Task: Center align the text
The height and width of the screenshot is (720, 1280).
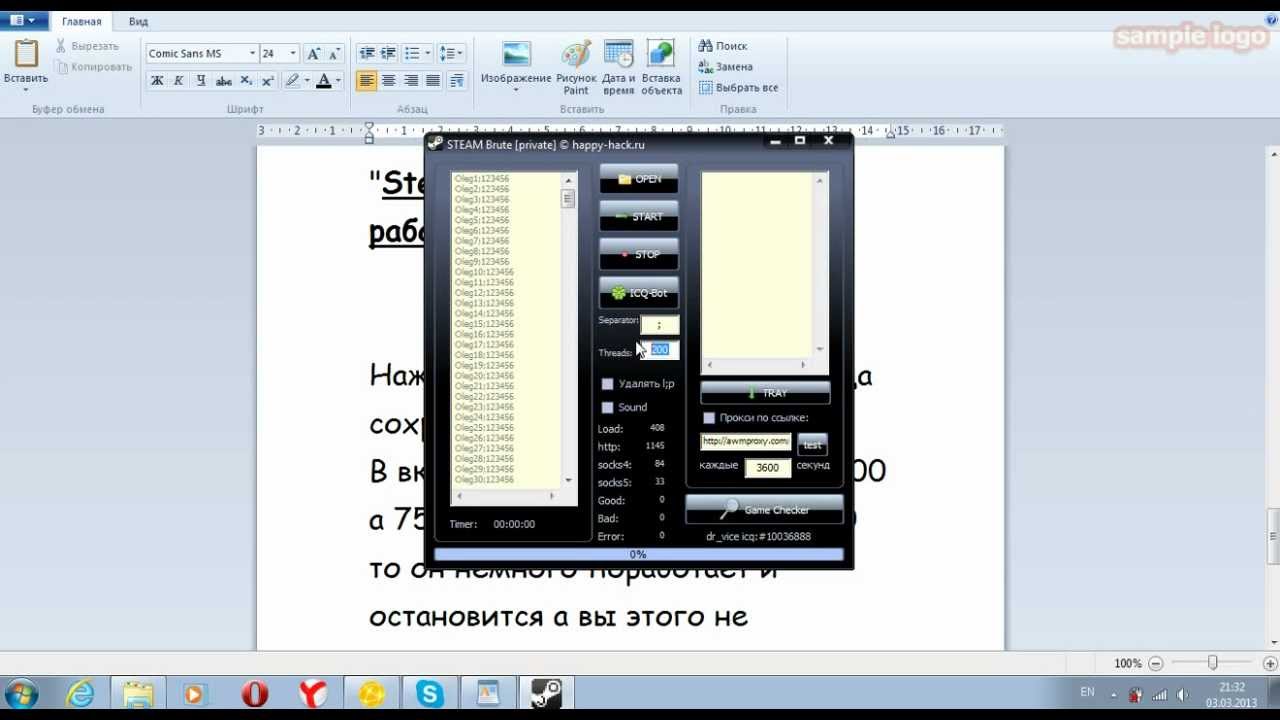Action: [x=388, y=81]
